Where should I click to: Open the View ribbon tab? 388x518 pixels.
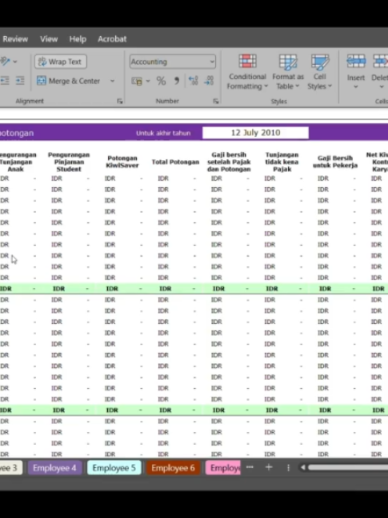(x=49, y=39)
